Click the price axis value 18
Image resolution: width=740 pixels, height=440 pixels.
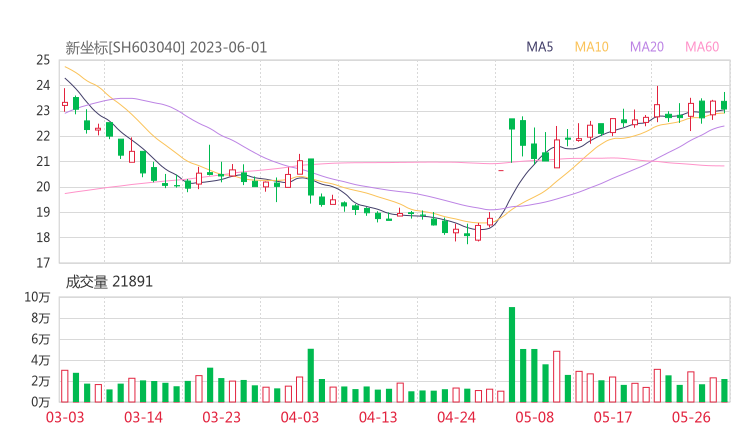43,237
